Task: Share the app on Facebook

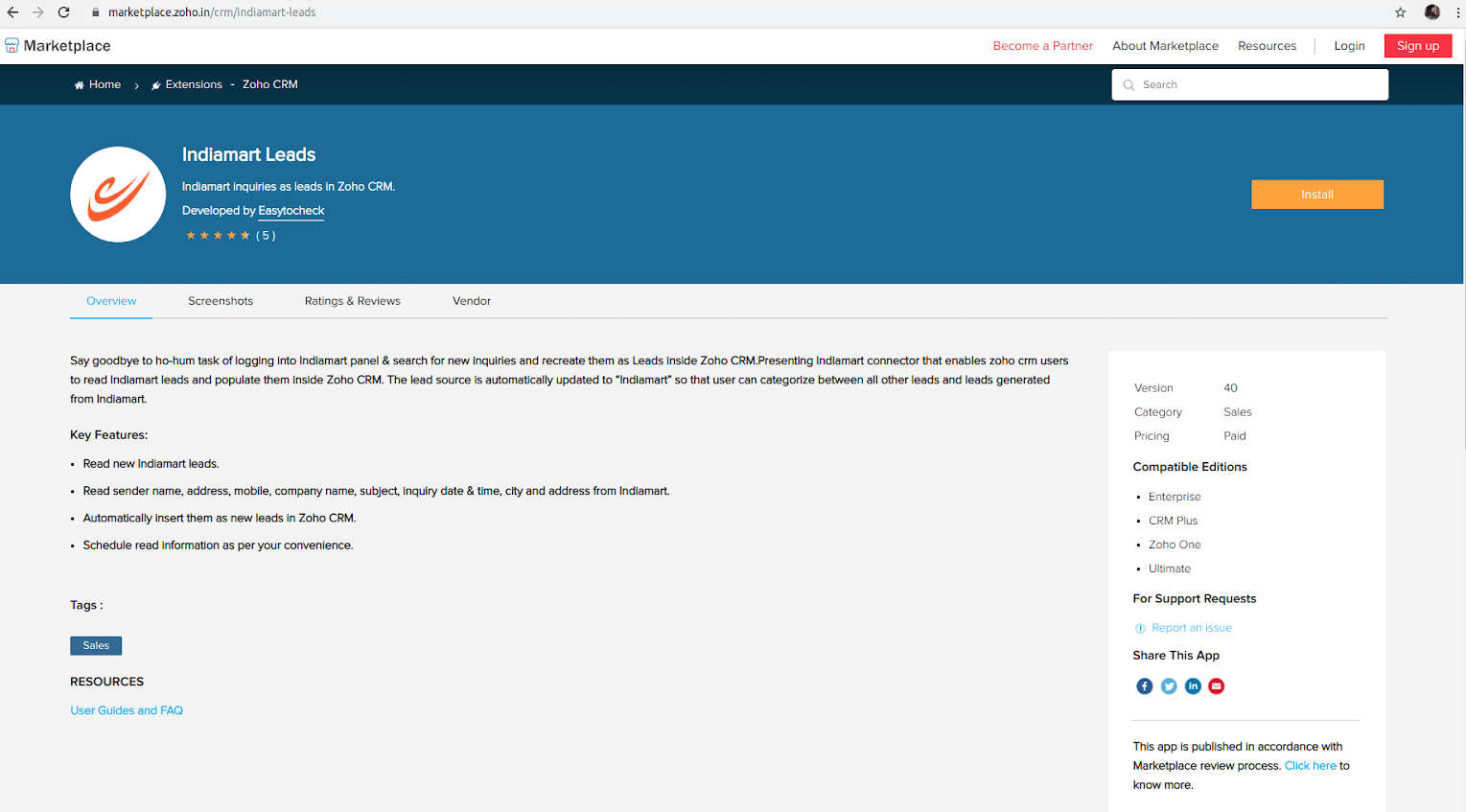Action: [x=1145, y=686]
